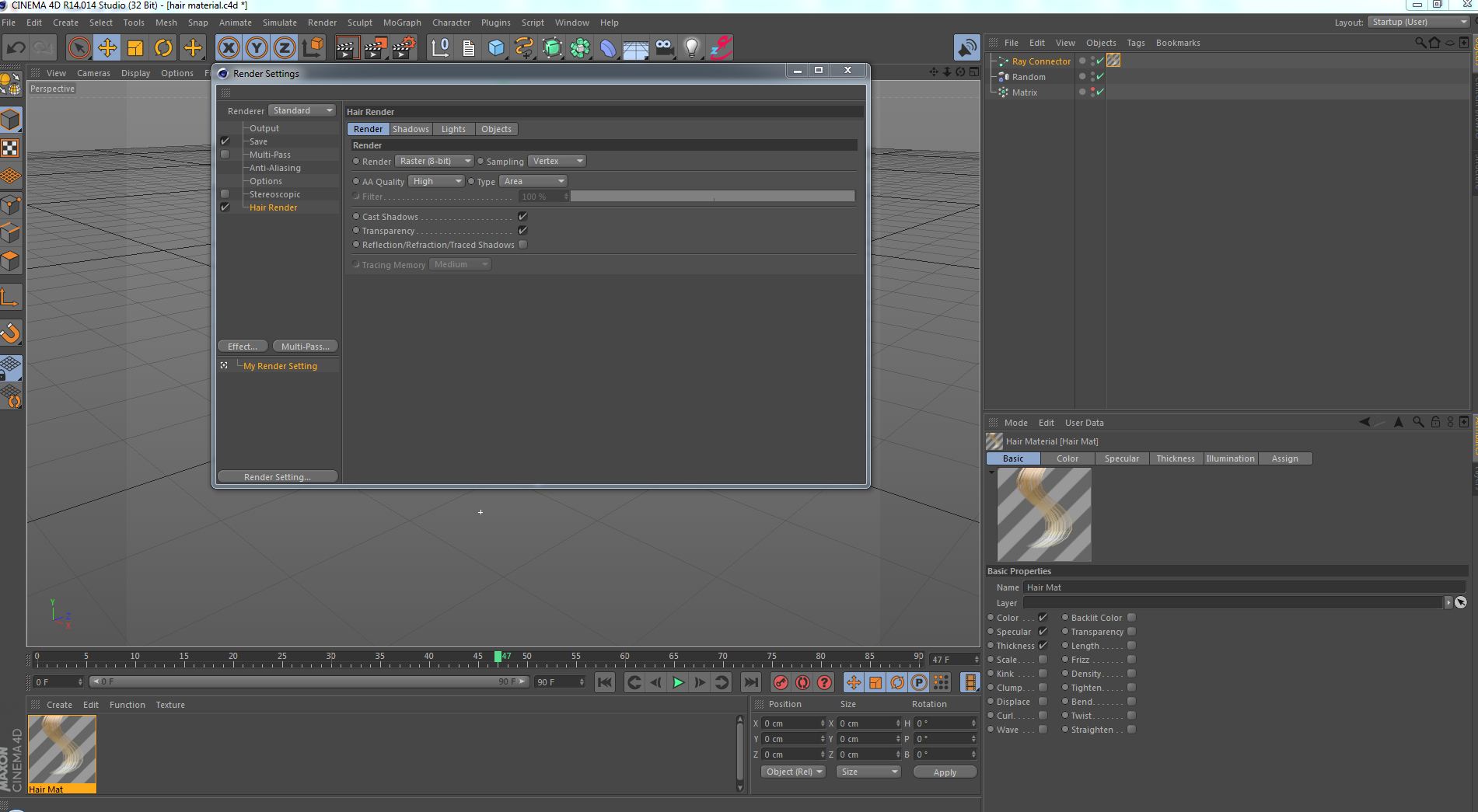
Task: Click the Multi-Pass... button
Action: click(306, 347)
